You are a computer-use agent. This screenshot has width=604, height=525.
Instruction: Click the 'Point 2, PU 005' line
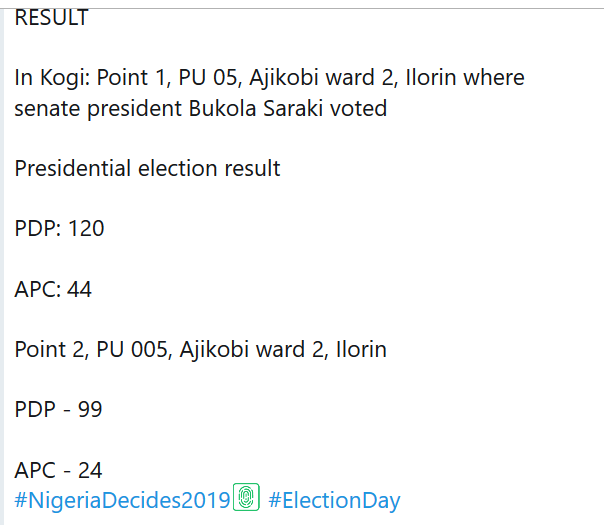click(x=200, y=350)
